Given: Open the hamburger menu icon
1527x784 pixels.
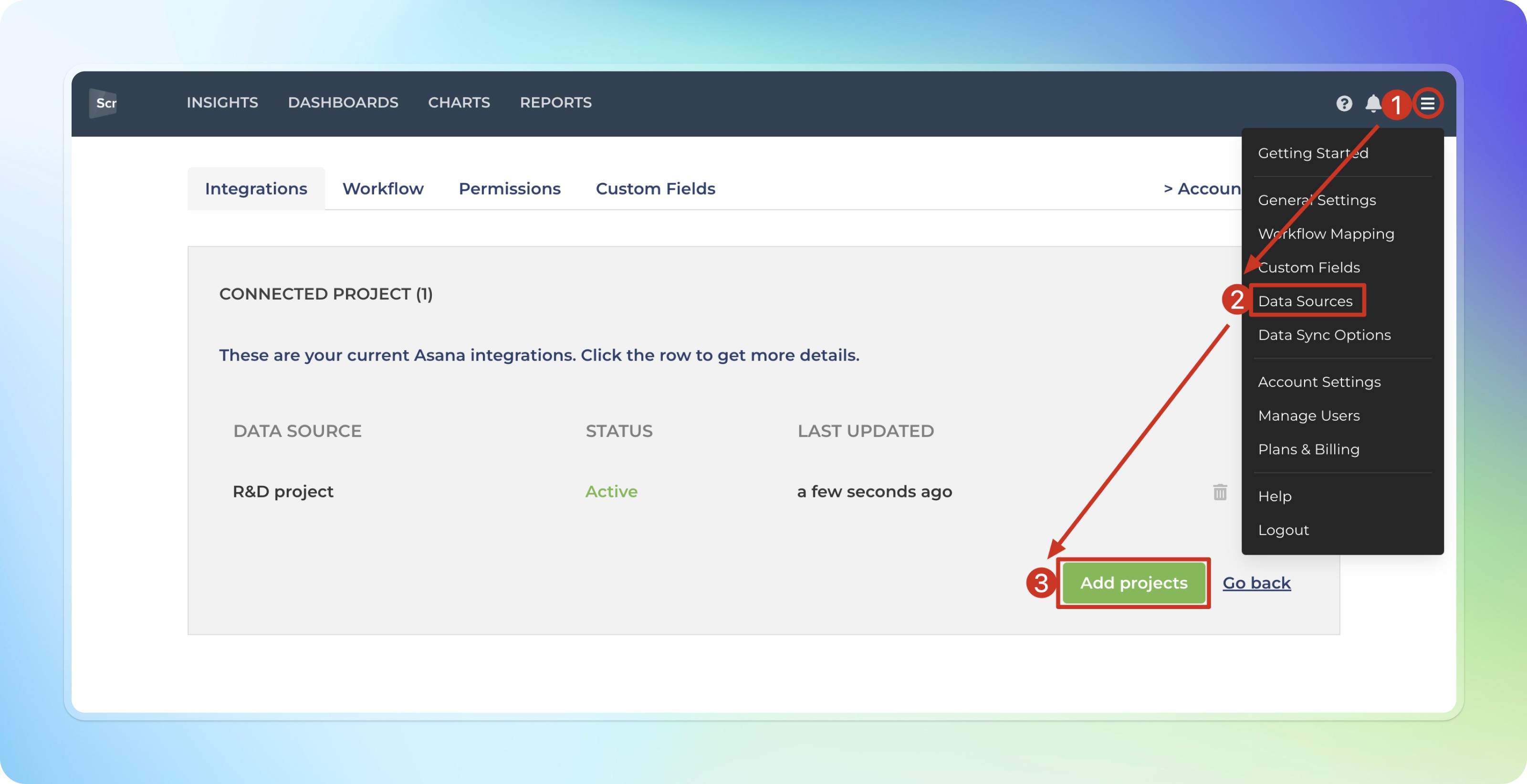Looking at the screenshot, I should pos(1427,103).
